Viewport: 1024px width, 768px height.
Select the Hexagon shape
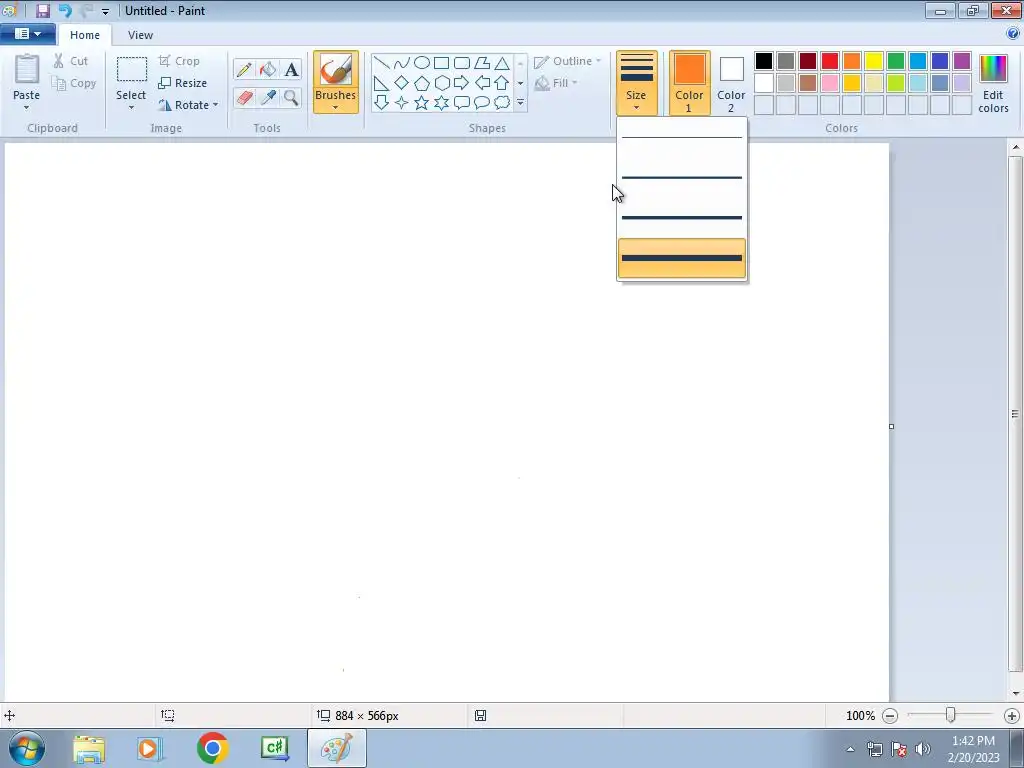(441, 83)
